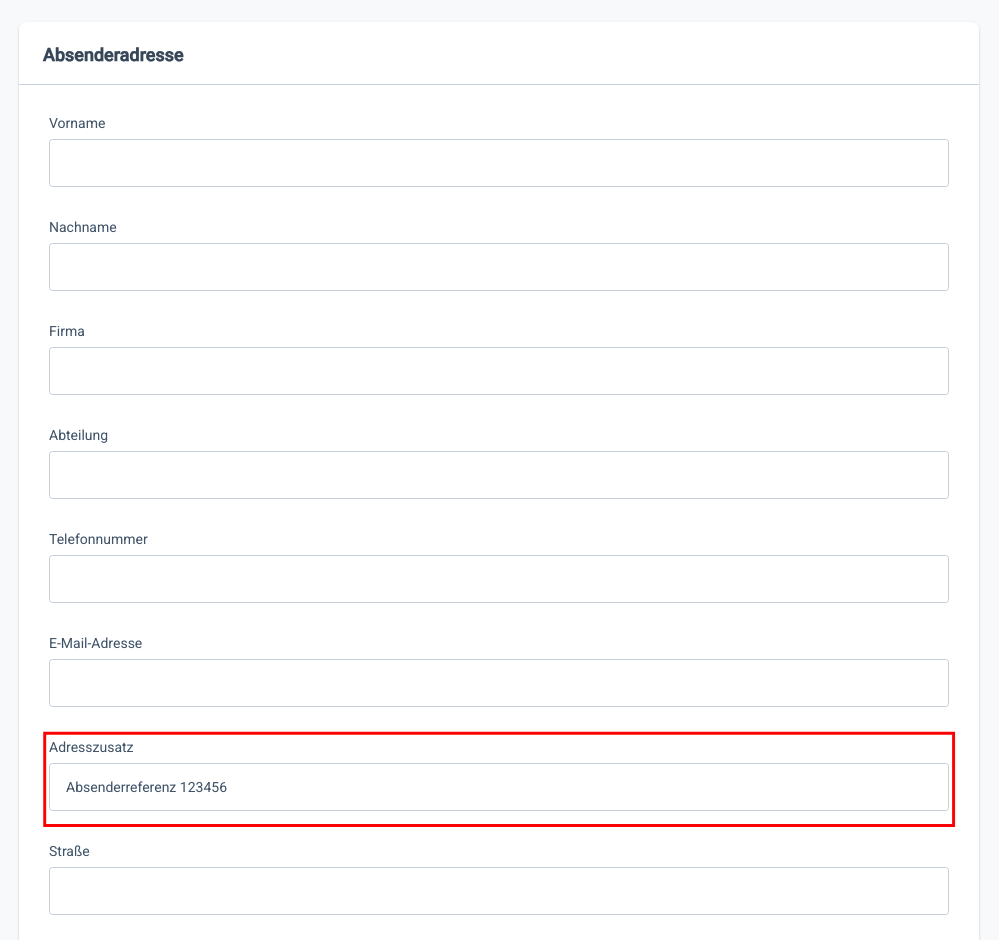Click the Abteilung label text
999x940 pixels.
(x=78, y=436)
